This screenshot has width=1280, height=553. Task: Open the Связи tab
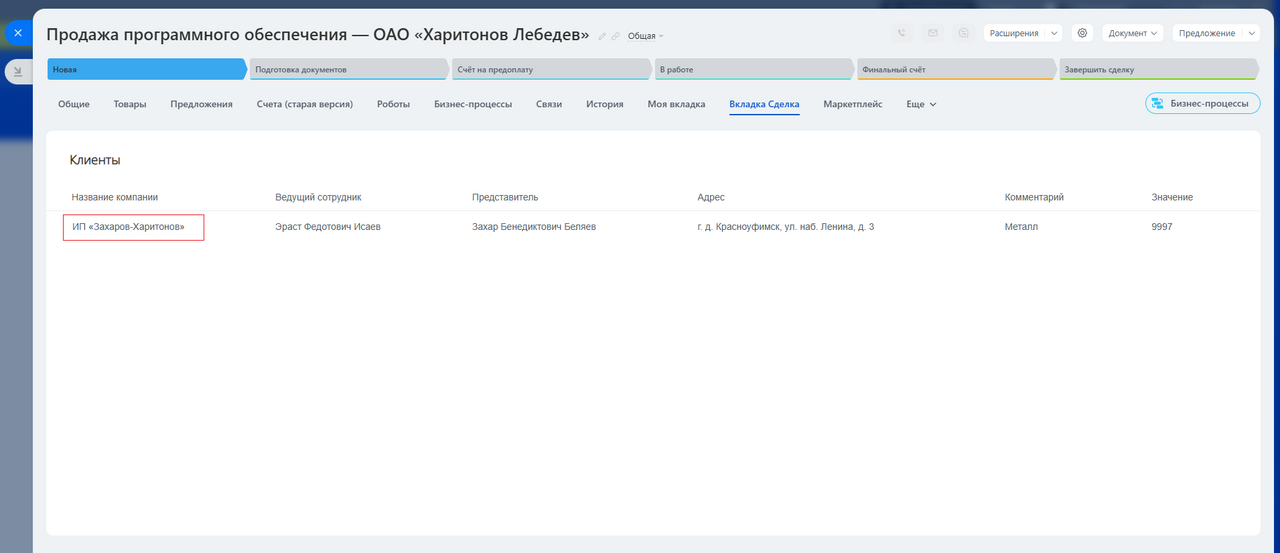[549, 104]
